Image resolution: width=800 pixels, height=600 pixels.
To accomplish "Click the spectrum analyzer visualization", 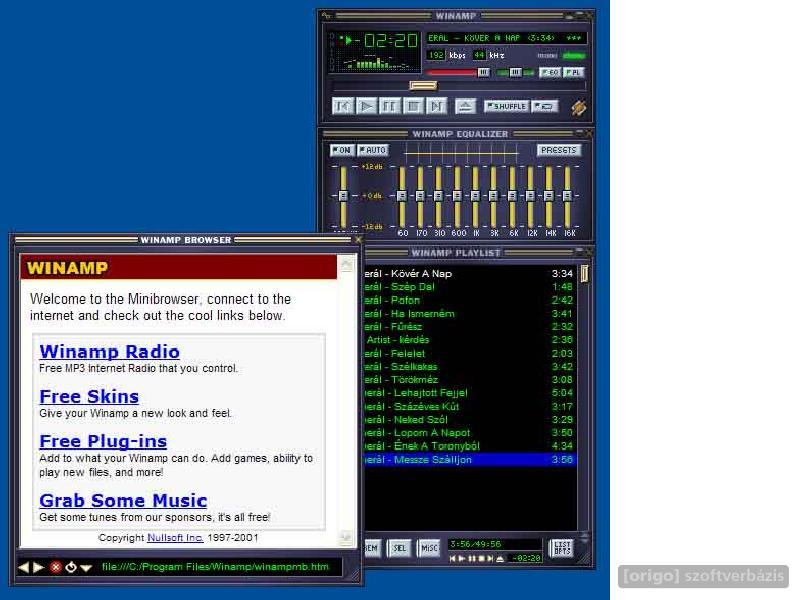I will tap(377, 63).
